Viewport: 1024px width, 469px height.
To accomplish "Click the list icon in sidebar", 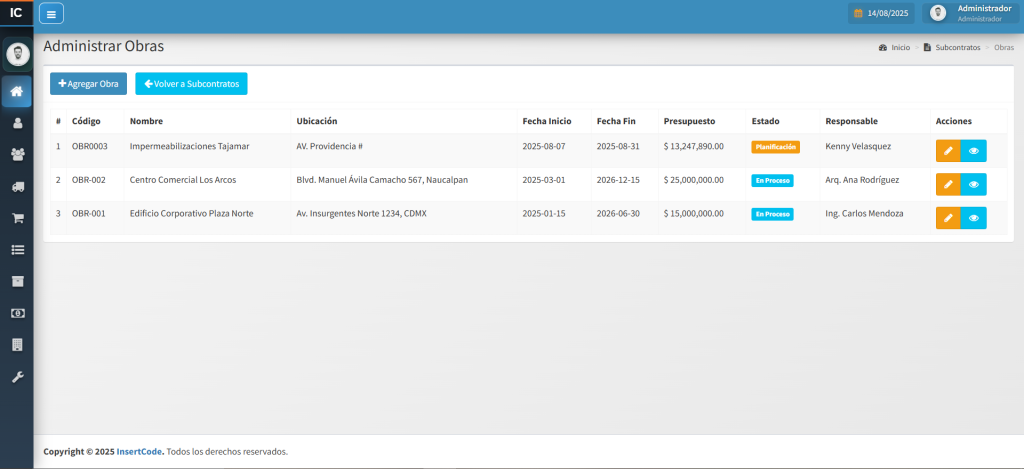I will pyautogui.click(x=17, y=249).
